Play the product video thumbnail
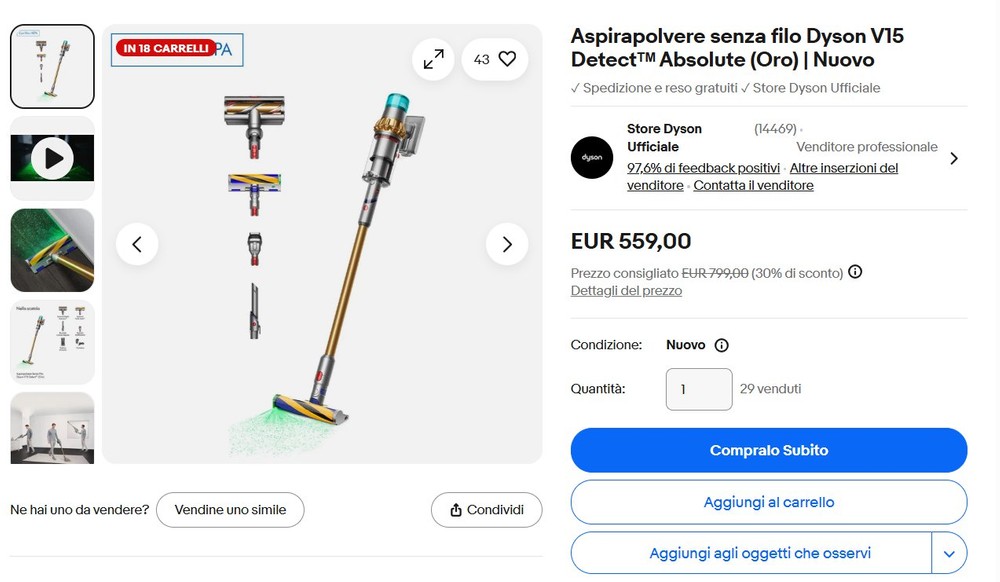 tap(52, 158)
